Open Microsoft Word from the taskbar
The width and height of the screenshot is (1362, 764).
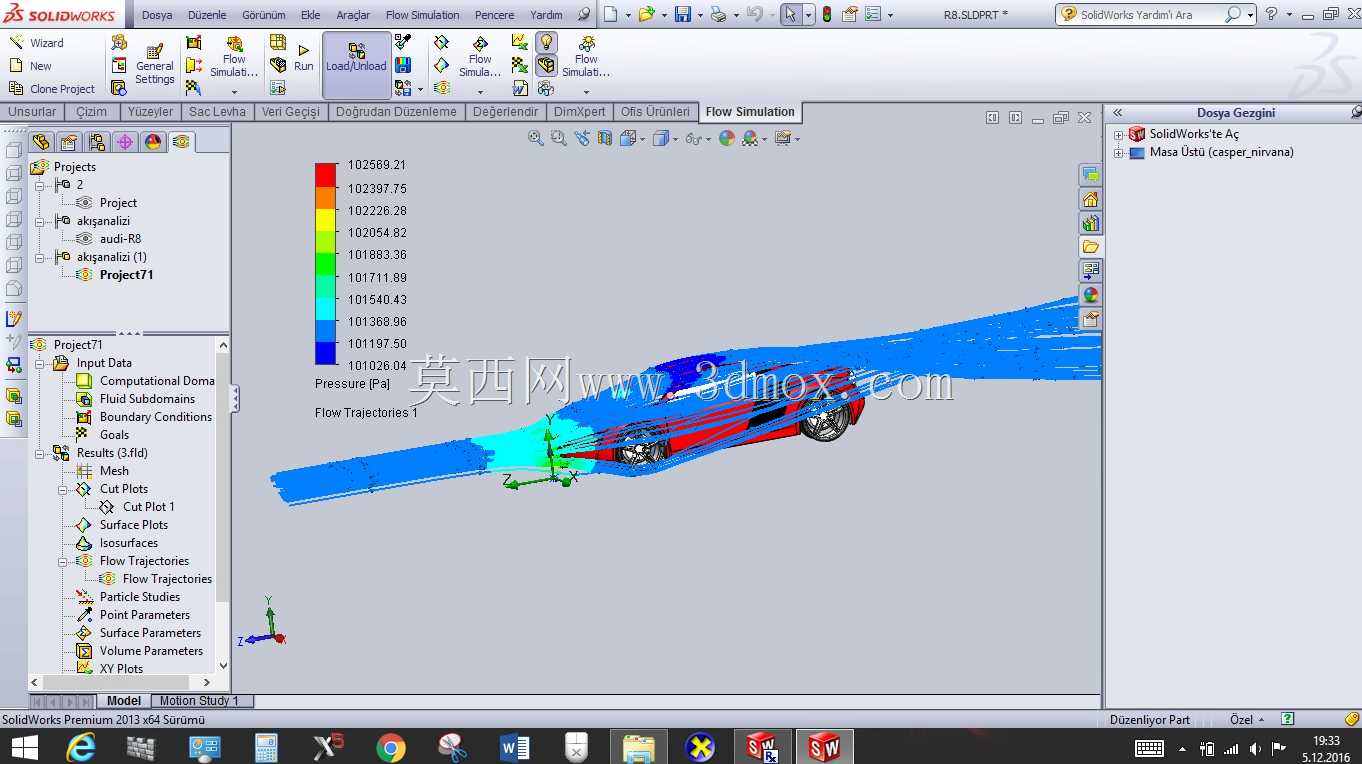(x=514, y=747)
